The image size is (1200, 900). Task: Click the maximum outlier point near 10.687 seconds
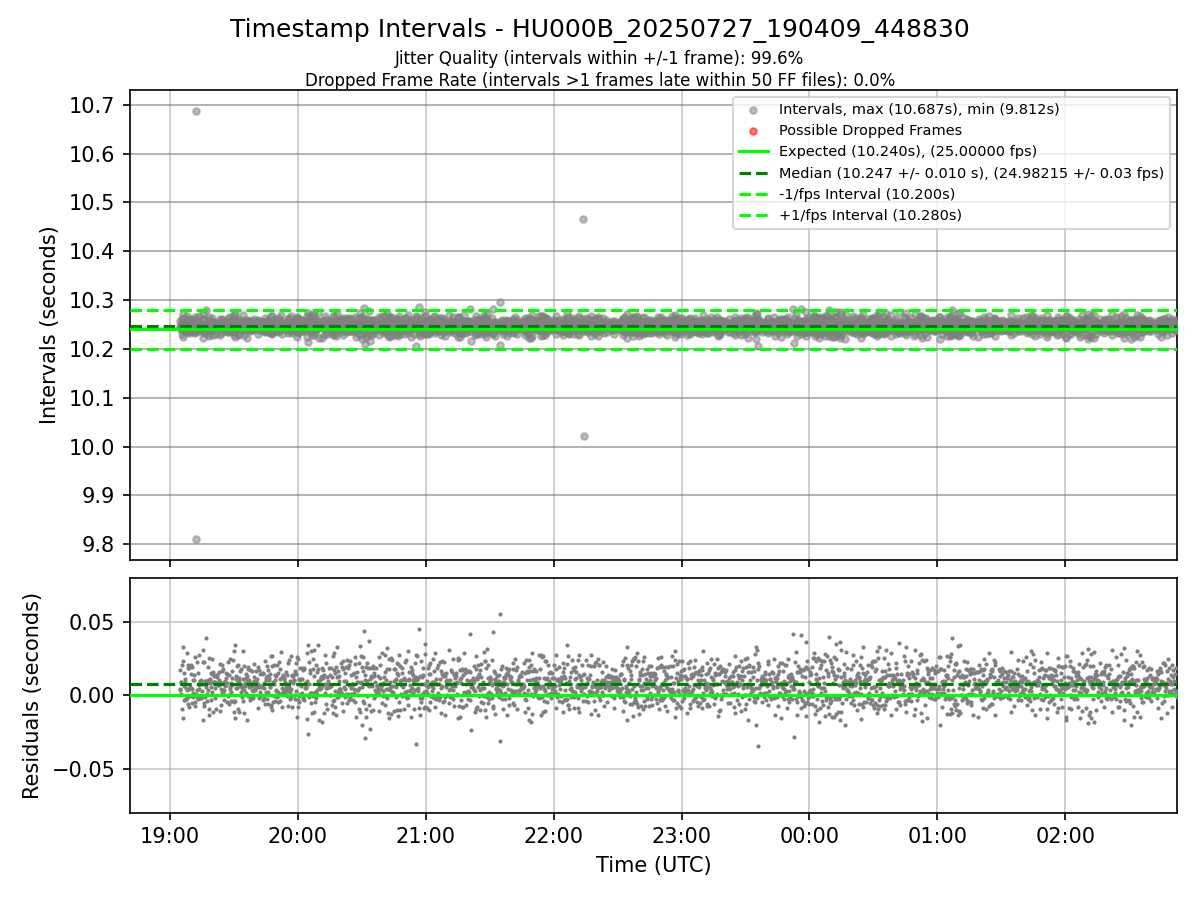coord(196,111)
